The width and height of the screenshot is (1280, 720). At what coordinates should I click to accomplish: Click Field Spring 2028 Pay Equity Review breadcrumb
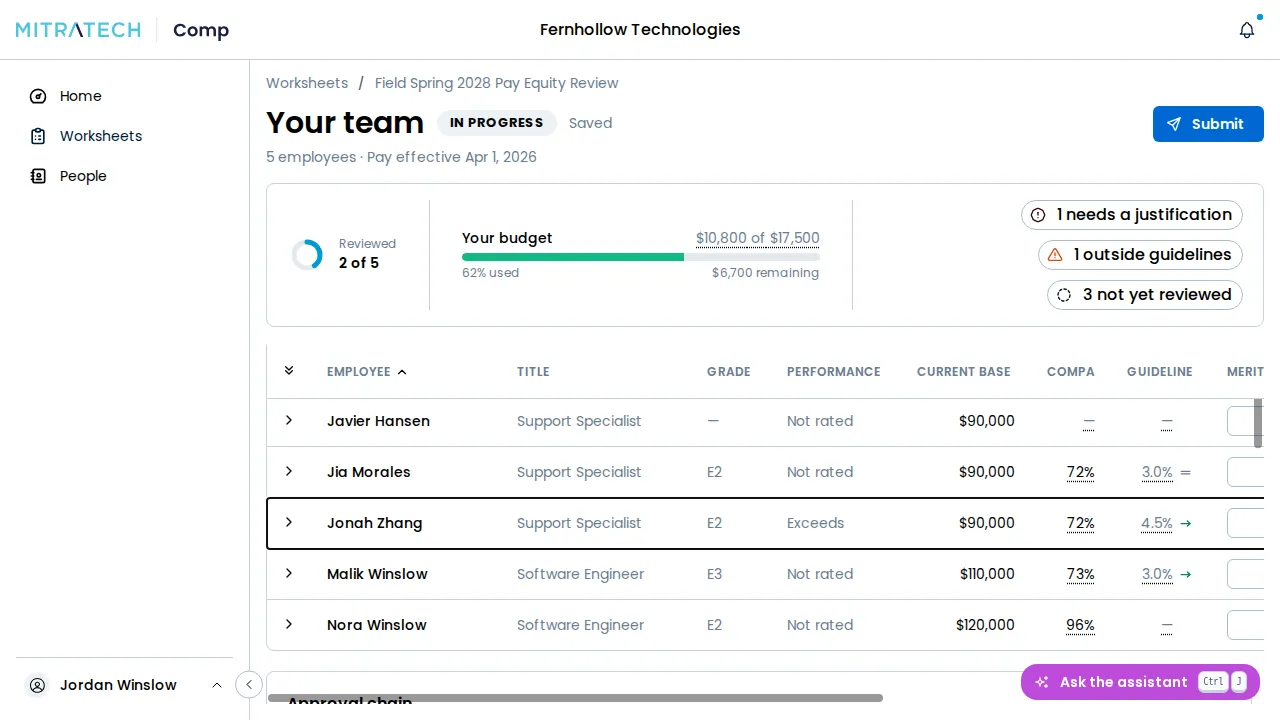point(496,83)
